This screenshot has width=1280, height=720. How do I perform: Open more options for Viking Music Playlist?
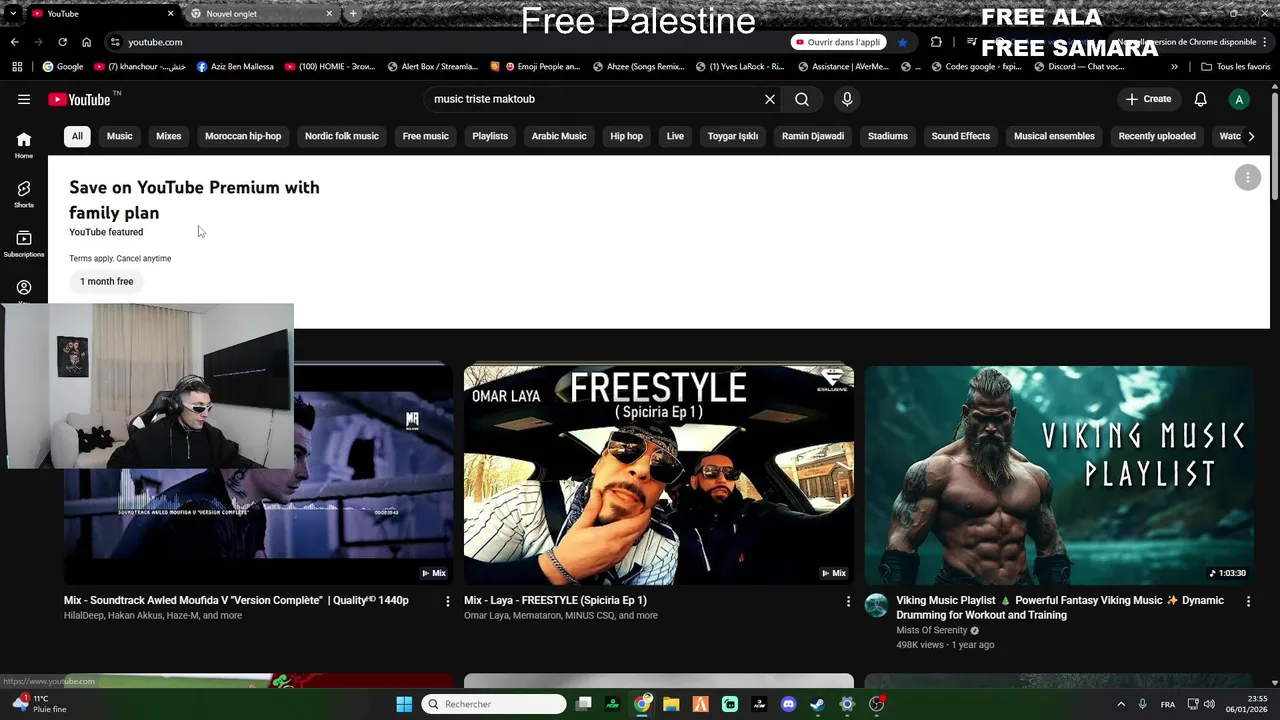point(1248,601)
